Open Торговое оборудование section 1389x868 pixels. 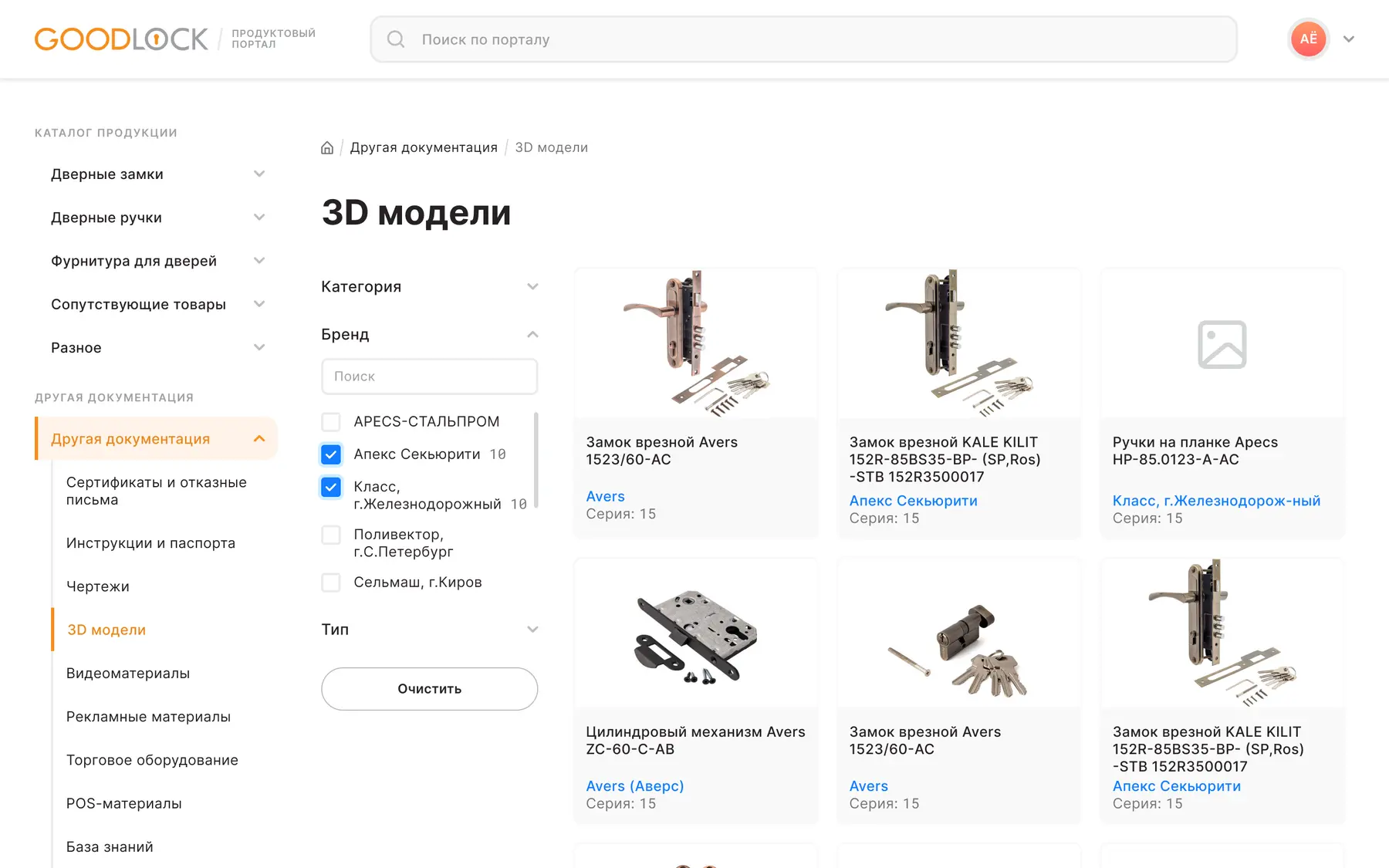coord(152,760)
